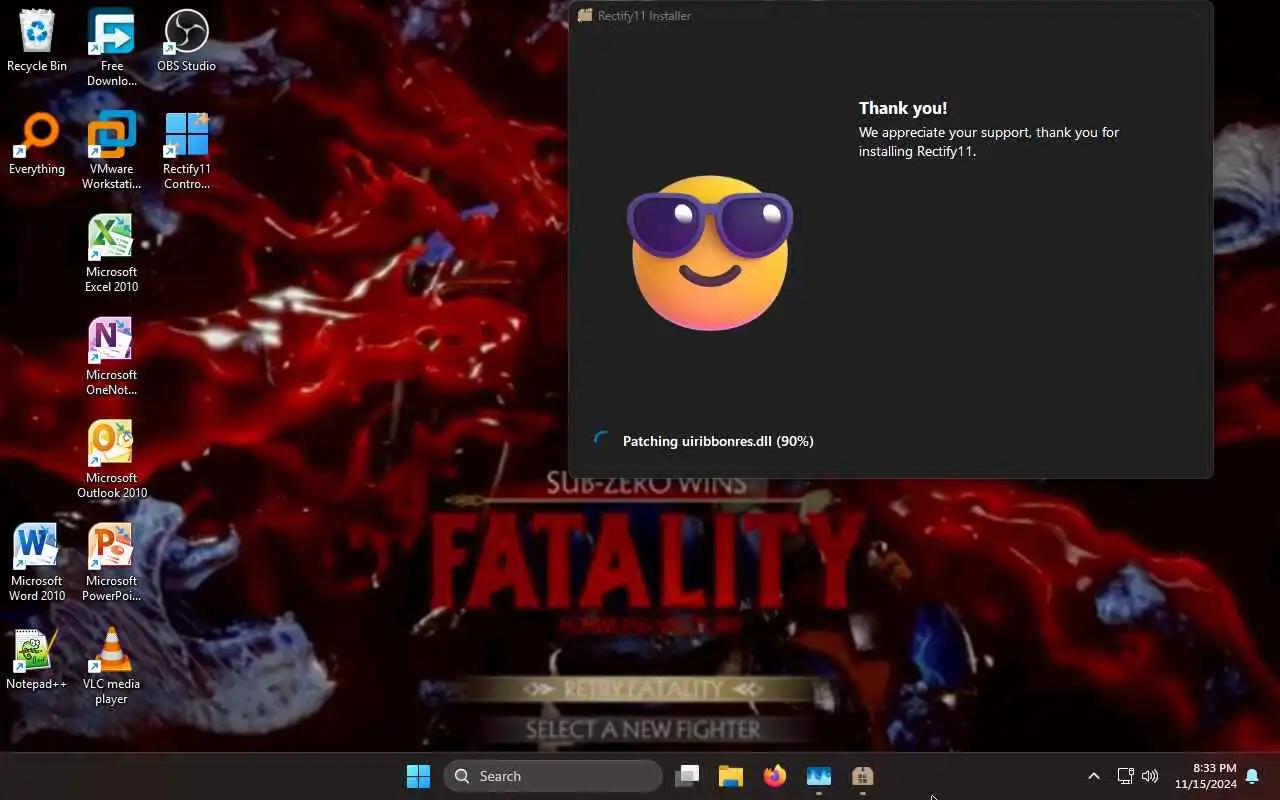Select the VLC media player shortcut
Image resolution: width=1280 pixels, height=800 pixels.
click(x=111, y=666)
